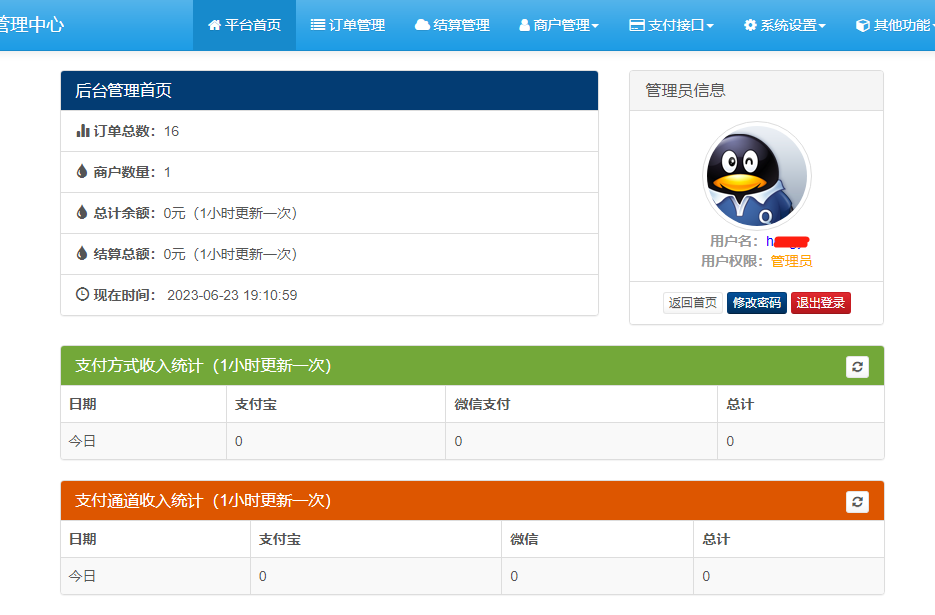
Task: Click the cube icon beside 其他功能
Action: tap(862, 25)
